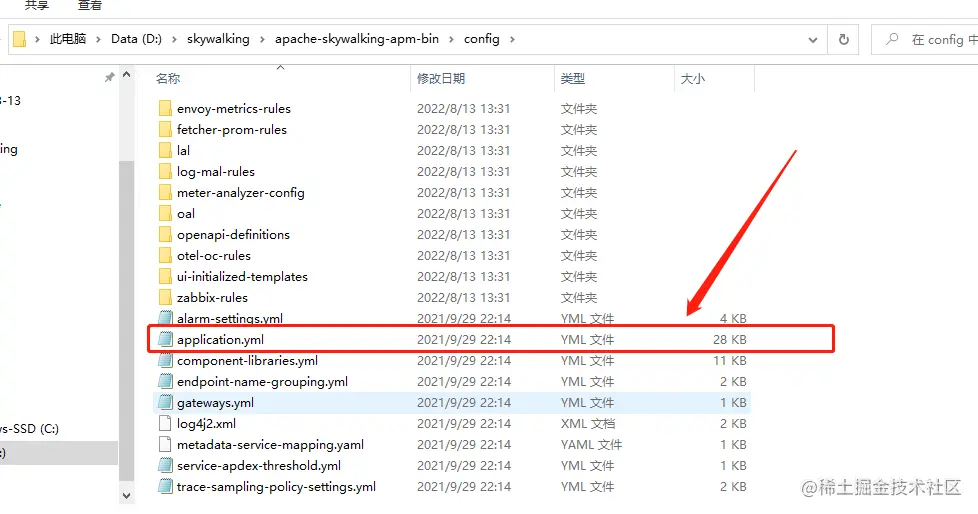Select the lal folder icon
The height and width of the screenshot is (514, 978).
(x=165, y=150)
